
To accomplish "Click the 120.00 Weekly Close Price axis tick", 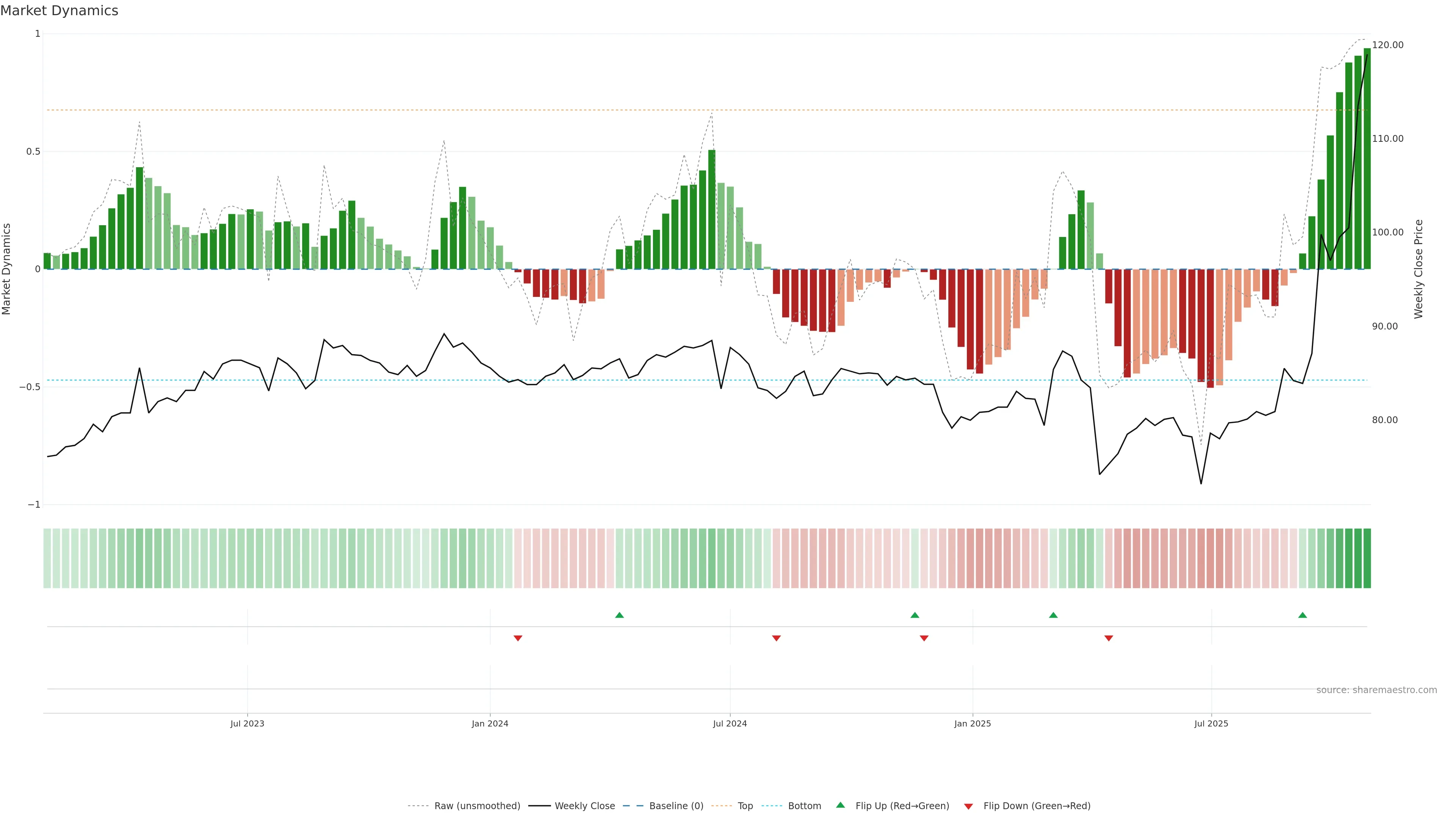I will 1388,45.
